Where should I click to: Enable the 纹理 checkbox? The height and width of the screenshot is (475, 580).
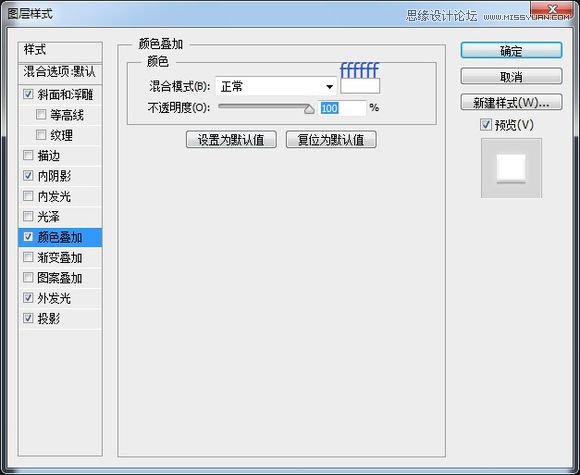click(41, 135)
